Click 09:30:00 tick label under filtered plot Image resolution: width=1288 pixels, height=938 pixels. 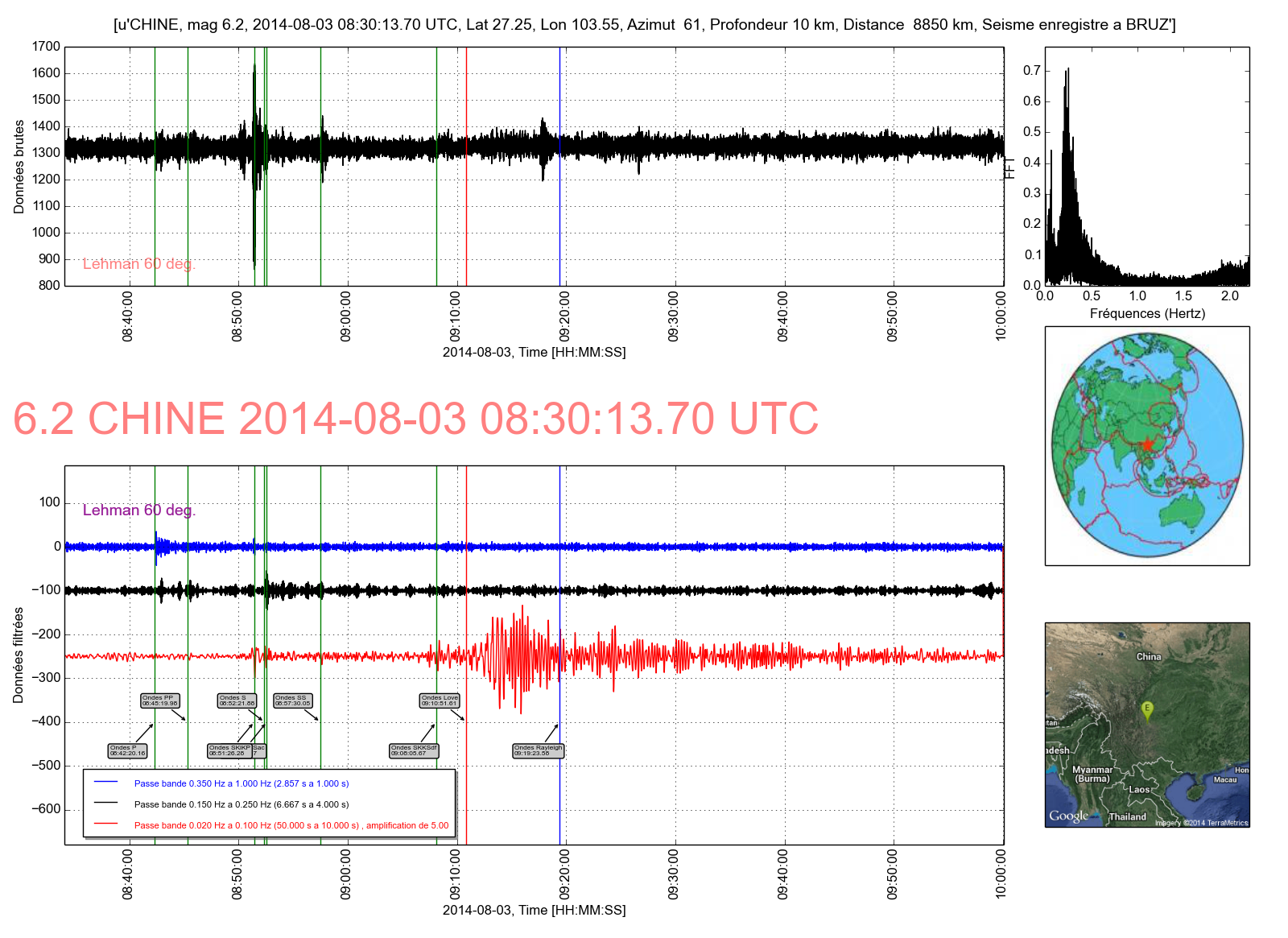tap(674, 874)
